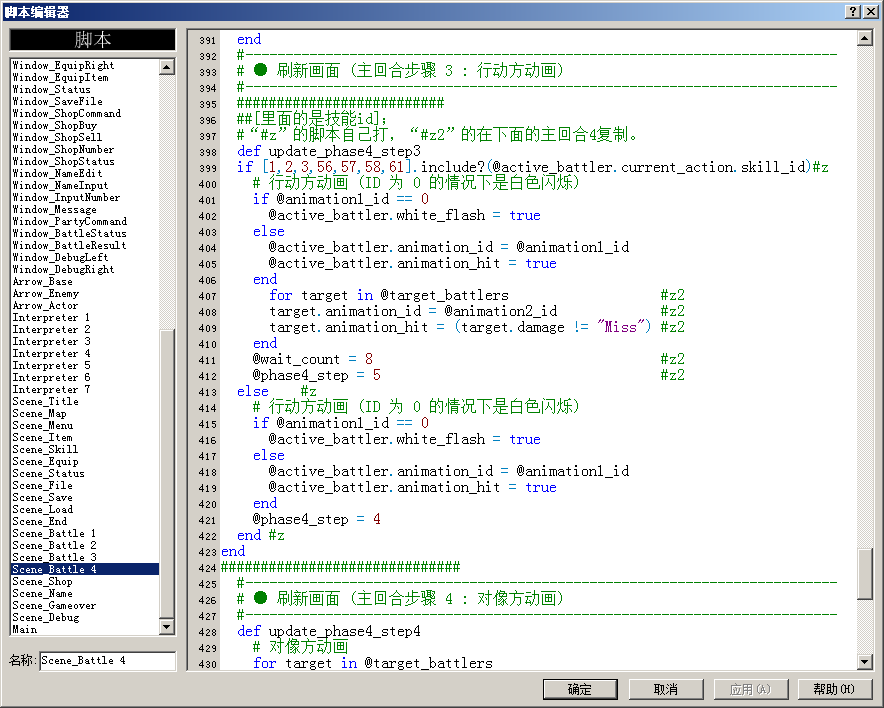Click script list scroll down arrow
The height and width of the screenshot is (708, 884).
click(167, 626)
